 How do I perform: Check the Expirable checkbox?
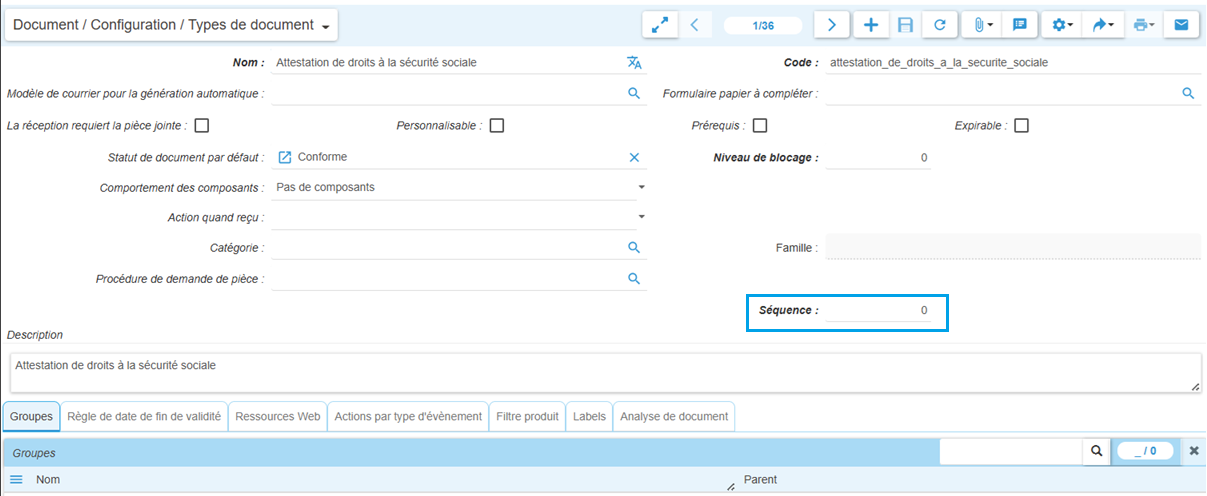(x=1021, y=126)
